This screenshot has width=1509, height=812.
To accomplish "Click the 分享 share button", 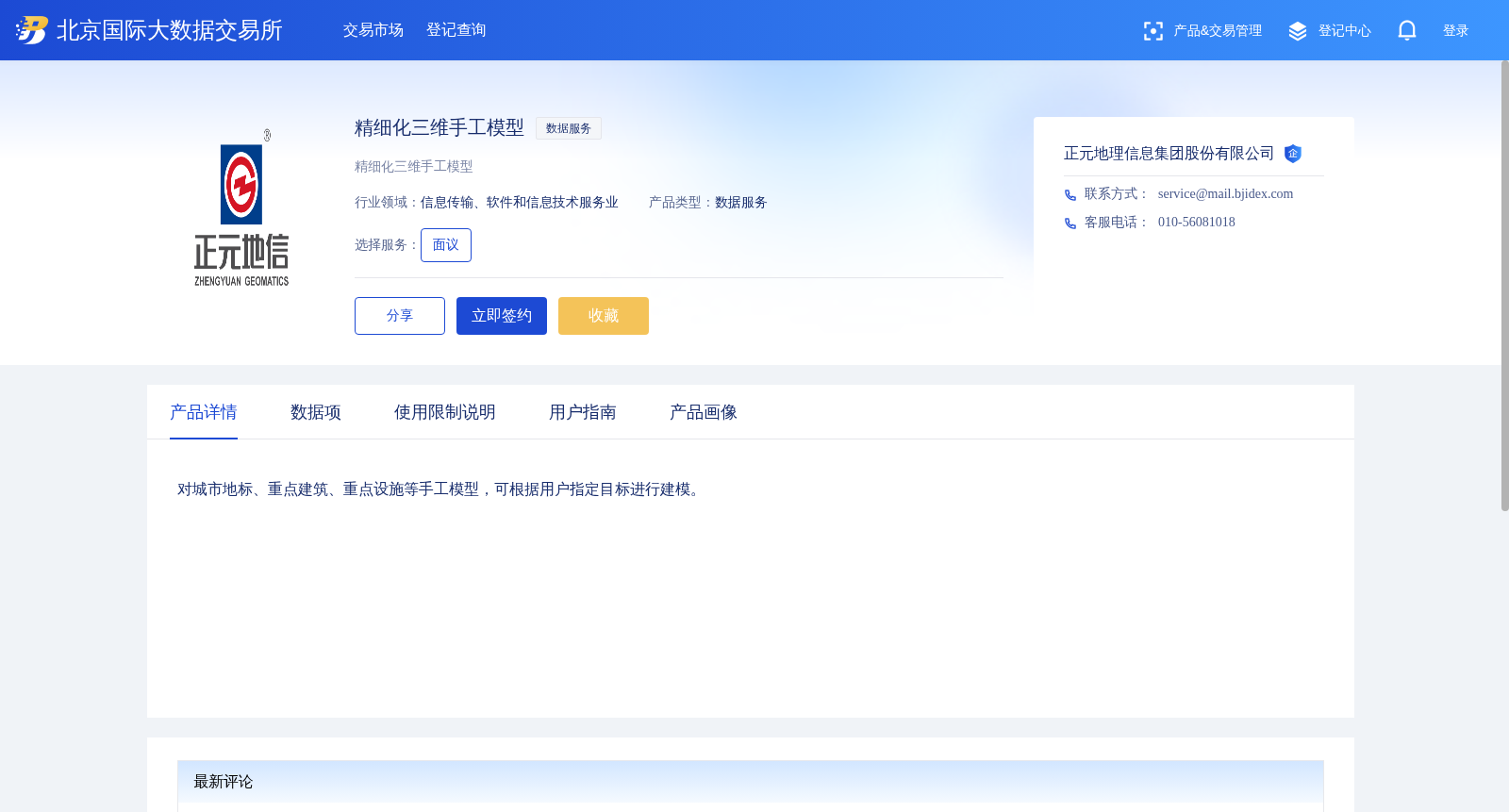I will 400,316.
